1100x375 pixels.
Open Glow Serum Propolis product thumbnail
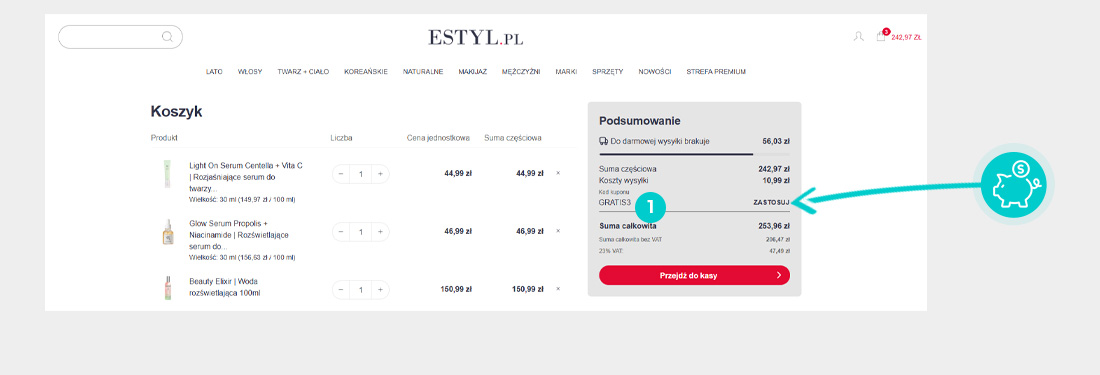(167, 231)
